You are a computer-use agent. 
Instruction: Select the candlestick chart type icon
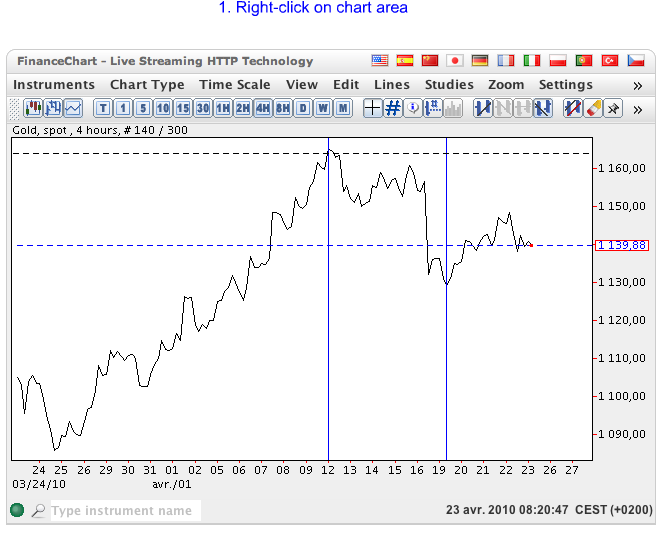[x=33, y=108]
